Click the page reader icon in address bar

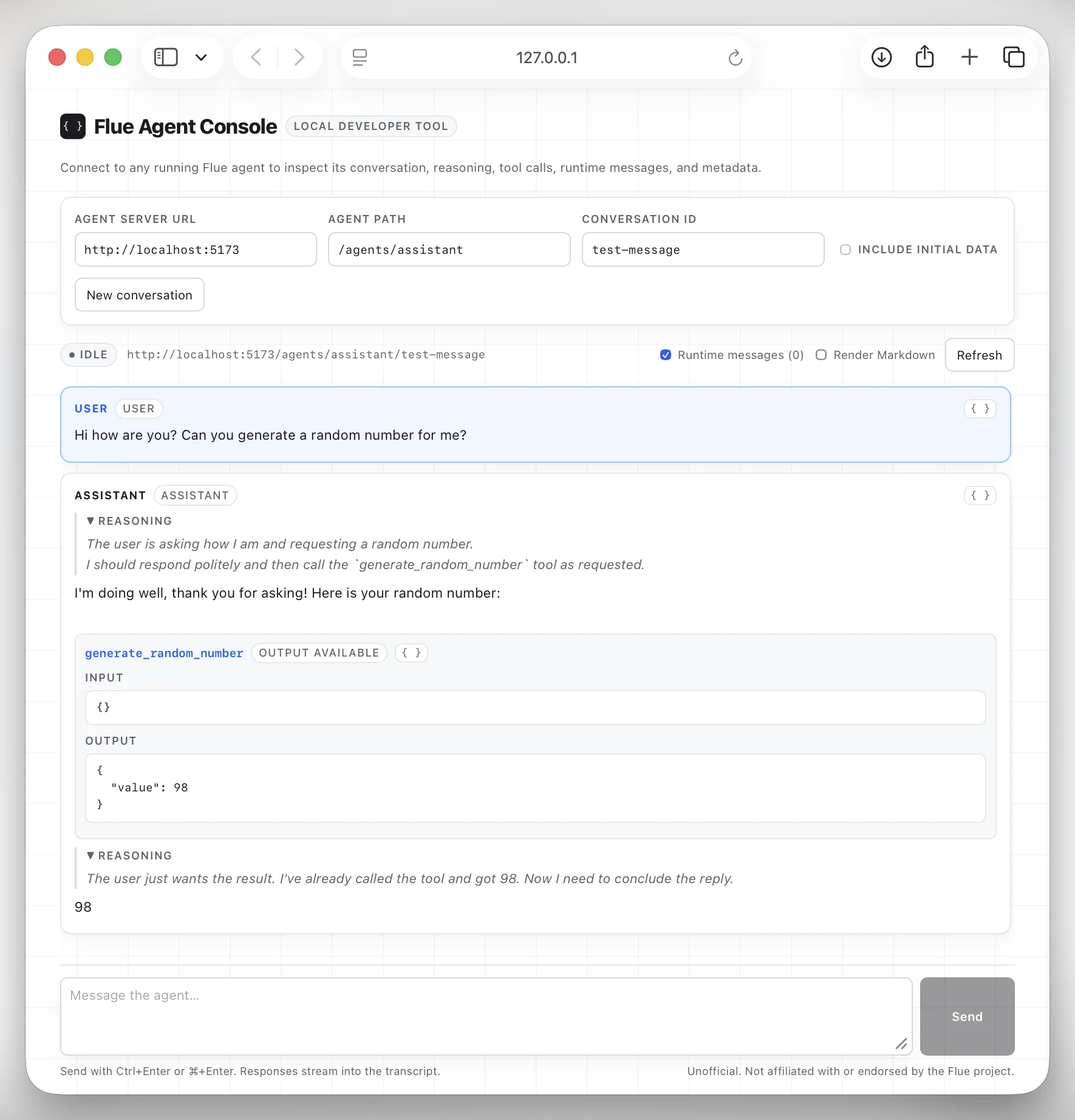click(x=360, y=58)
